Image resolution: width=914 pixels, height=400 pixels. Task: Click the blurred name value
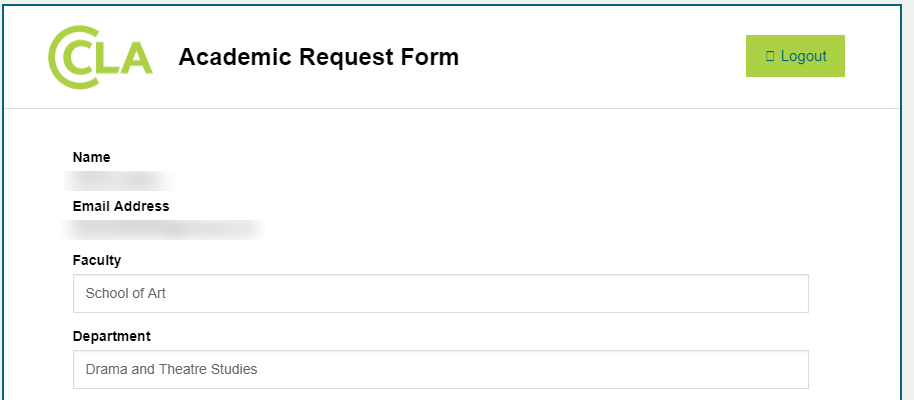point(120,181)
